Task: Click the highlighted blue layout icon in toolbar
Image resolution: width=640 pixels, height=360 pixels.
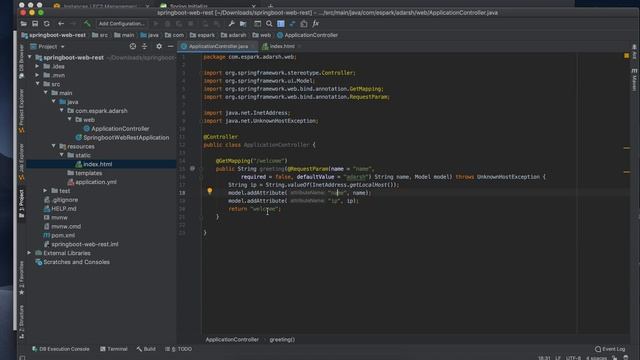Action: pyautogui.click(x=281, y=24)
